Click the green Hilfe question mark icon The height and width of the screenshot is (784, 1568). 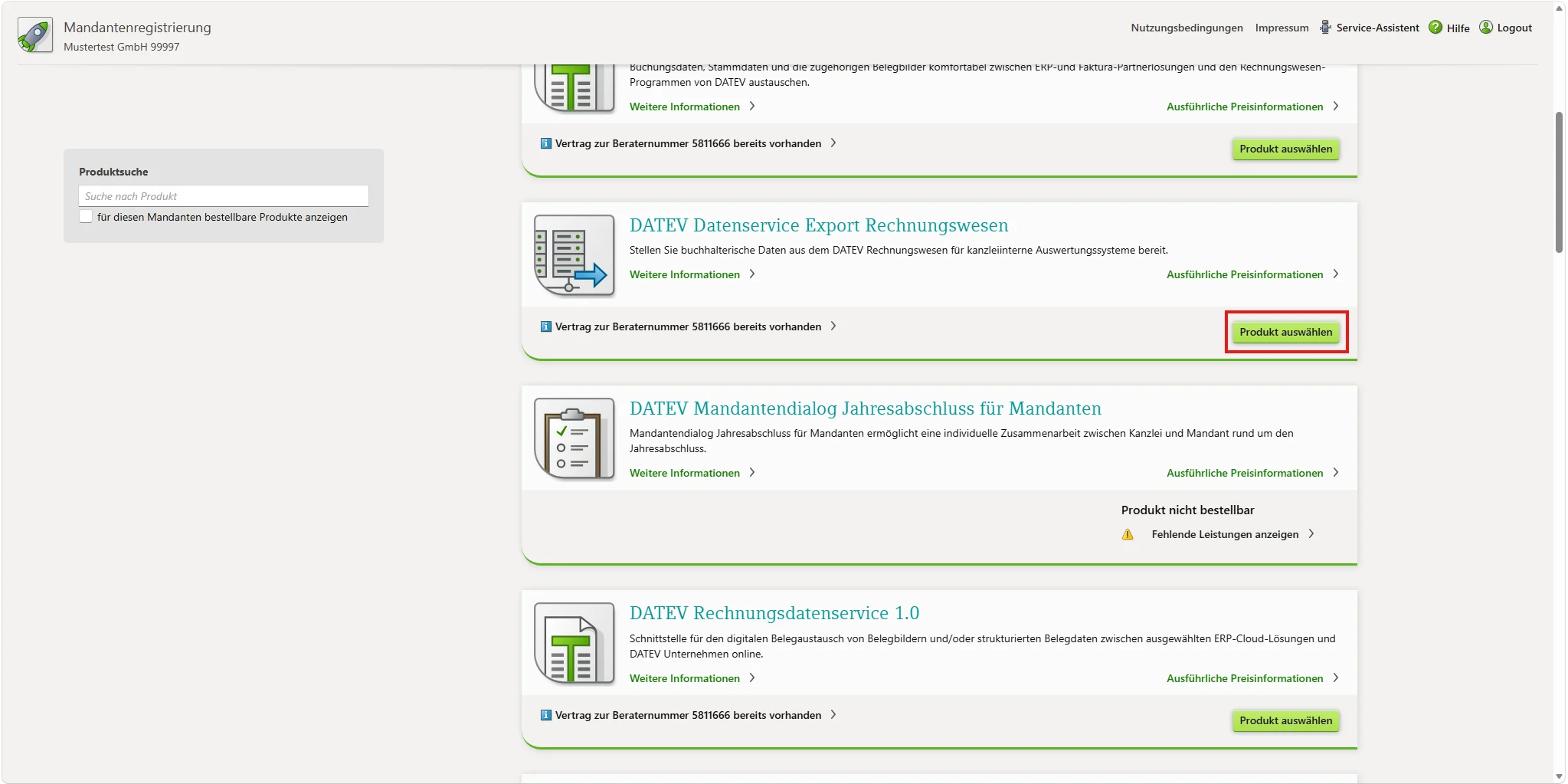click(1435, 28)
